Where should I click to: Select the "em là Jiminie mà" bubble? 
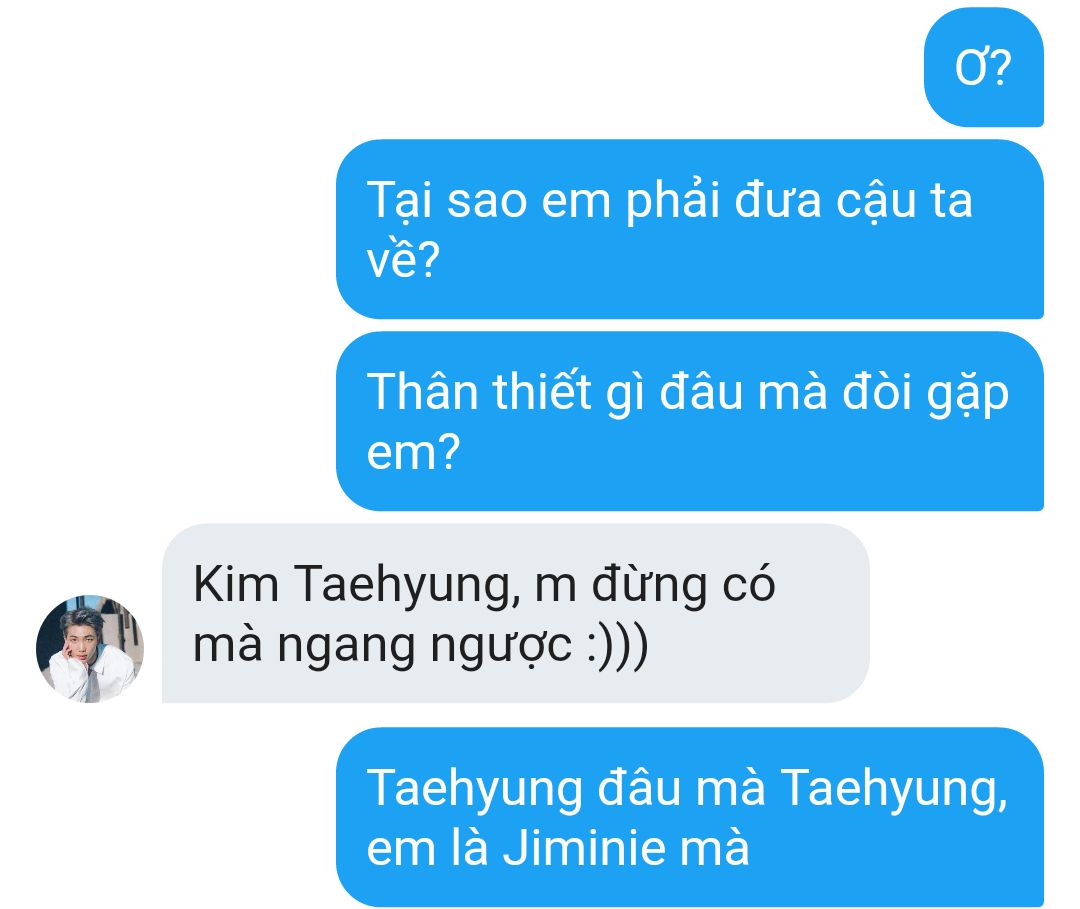689,817
